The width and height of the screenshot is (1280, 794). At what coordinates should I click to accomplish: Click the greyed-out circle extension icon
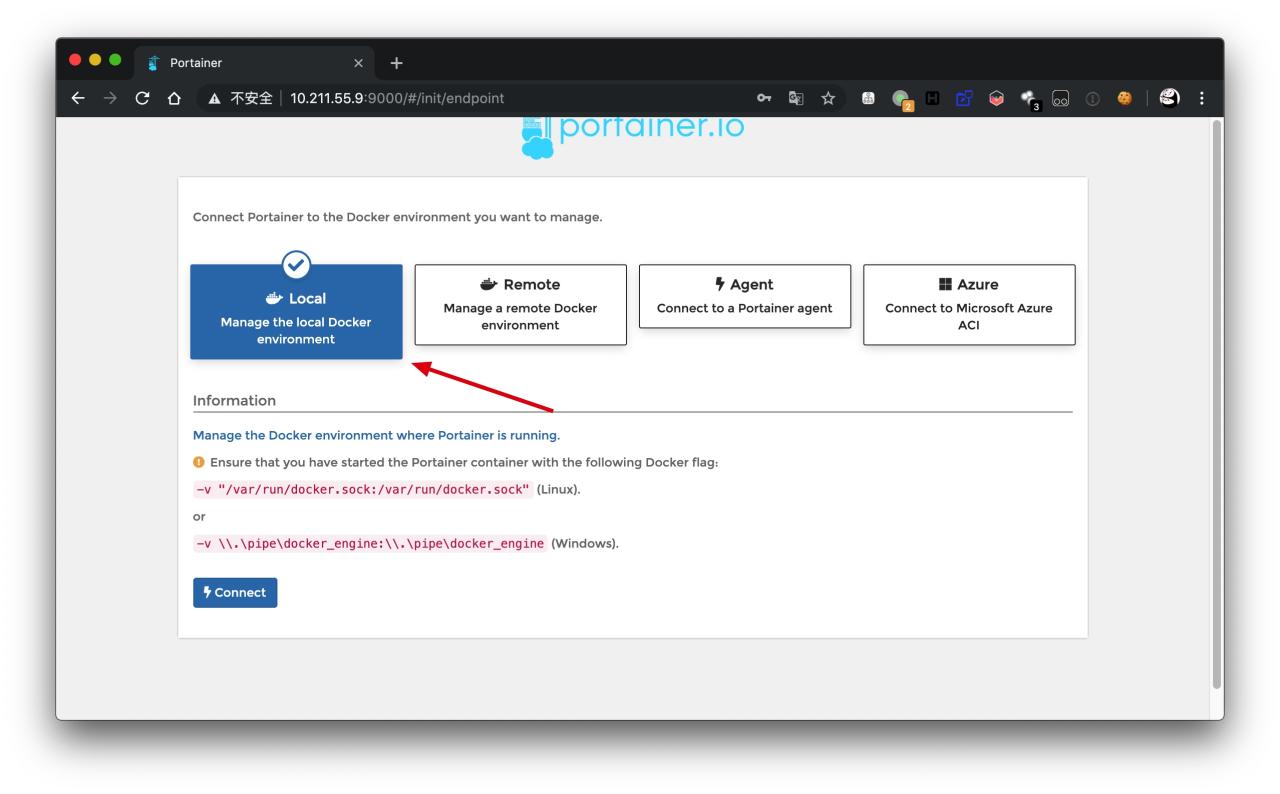click(x=1092, y=98)
